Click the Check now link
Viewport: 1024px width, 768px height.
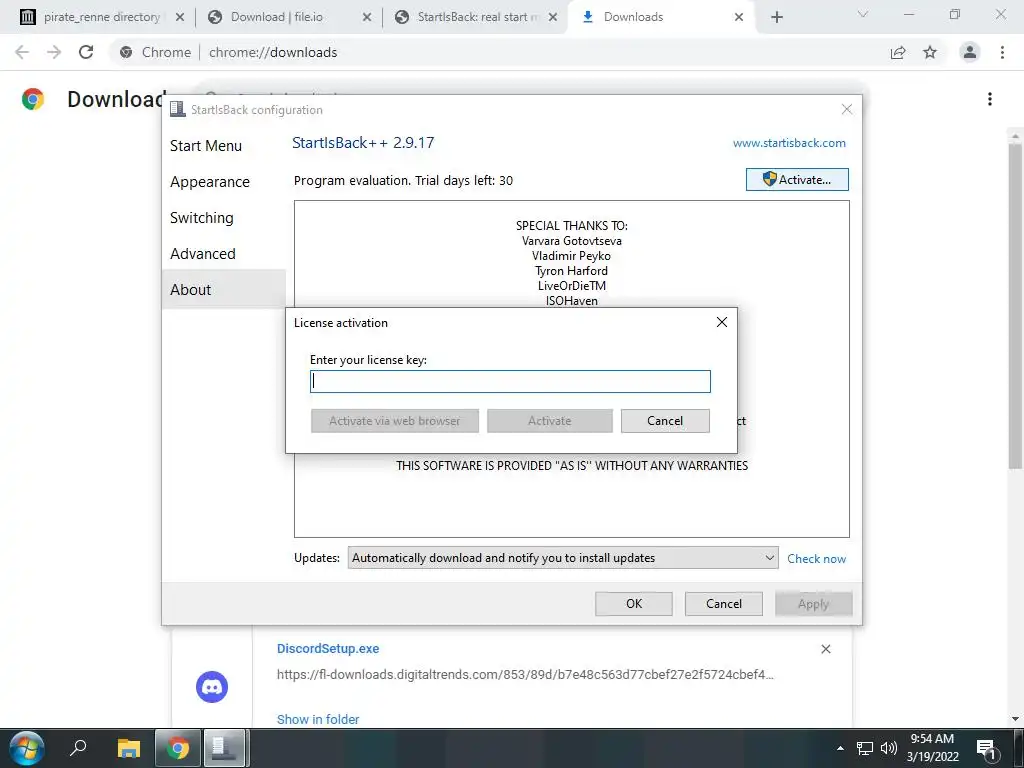point(816,558)
